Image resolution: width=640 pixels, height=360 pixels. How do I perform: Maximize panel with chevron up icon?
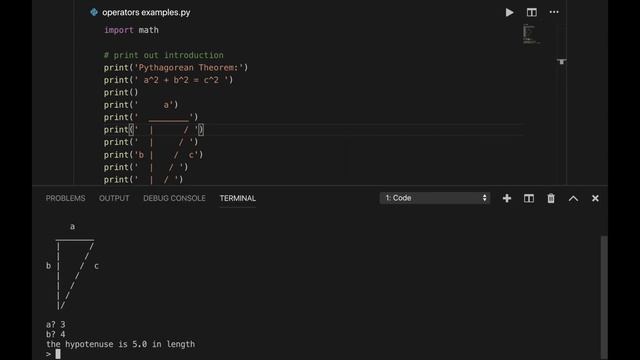pyautogui.click(x=573, y=198)
